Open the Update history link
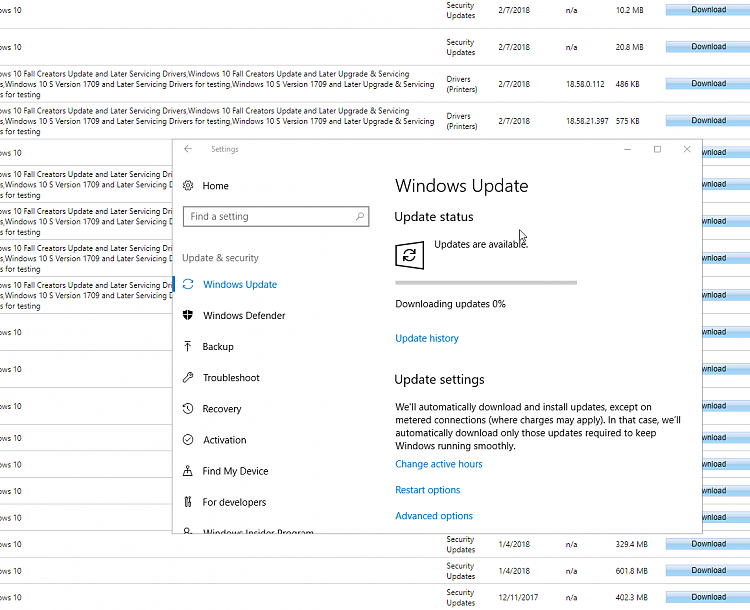The image size is (750, 610). 427,338
